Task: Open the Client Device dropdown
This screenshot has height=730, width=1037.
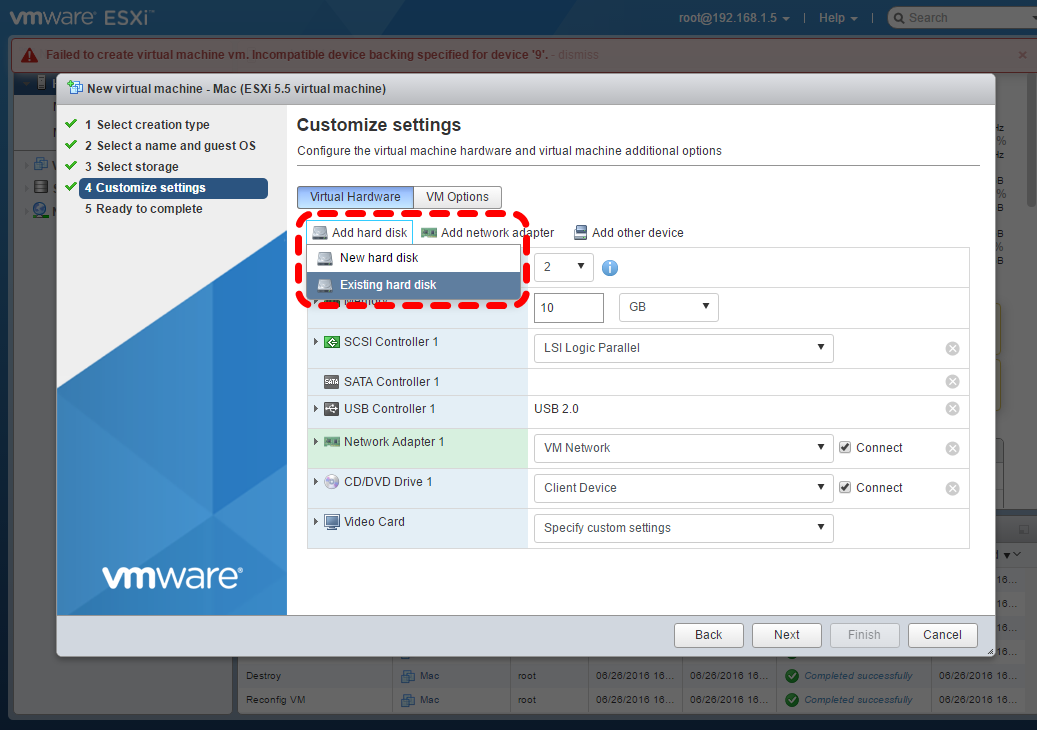Action: click(x=683, y=488)
